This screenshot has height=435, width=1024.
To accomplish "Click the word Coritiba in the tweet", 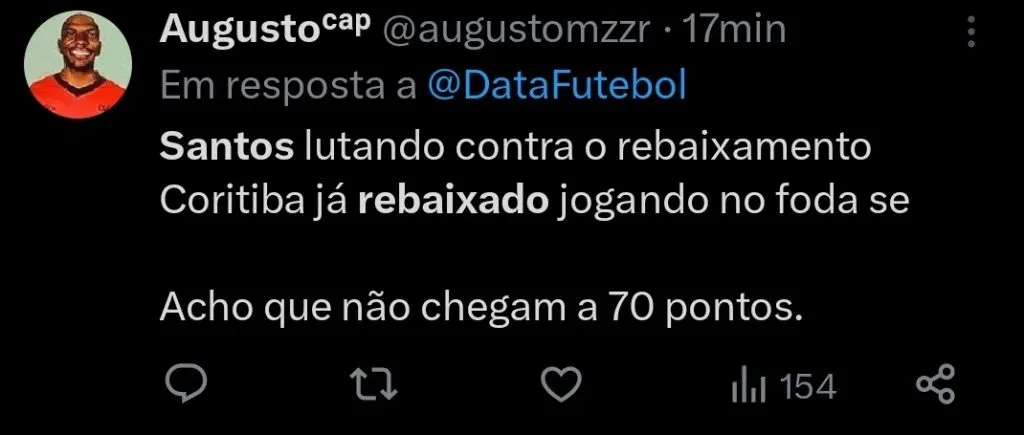I will coord(231,202).
